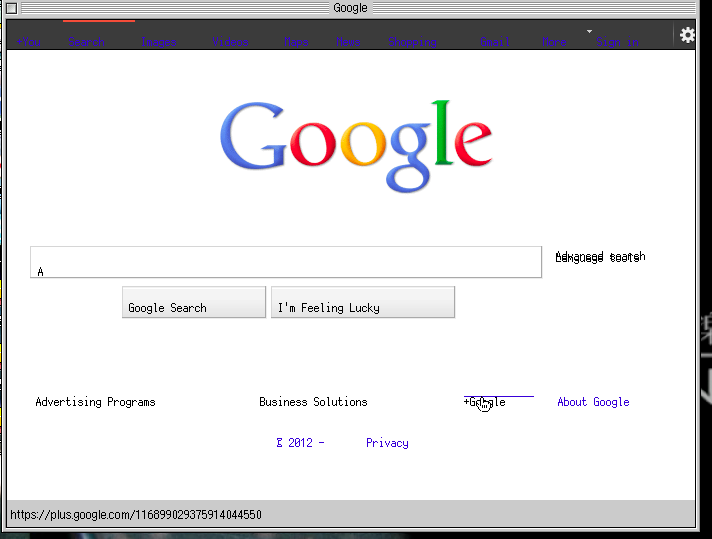Click the window close box in title bar
This screenshot has width=712, height=539.
click(x=12, y=8)
